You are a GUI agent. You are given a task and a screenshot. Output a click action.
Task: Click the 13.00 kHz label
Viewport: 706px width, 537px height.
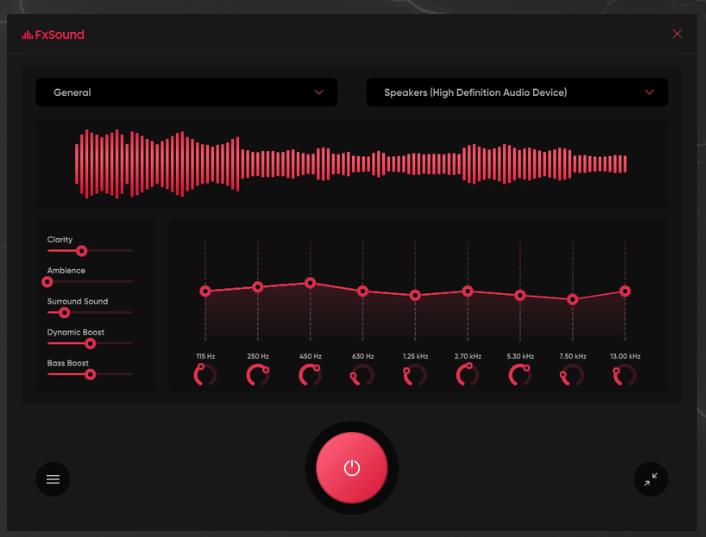coord(625,356)
